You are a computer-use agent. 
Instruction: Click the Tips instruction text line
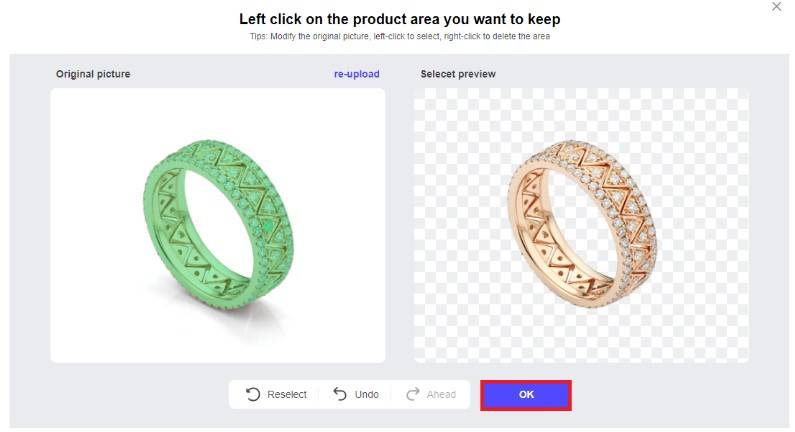click(400, 36)
